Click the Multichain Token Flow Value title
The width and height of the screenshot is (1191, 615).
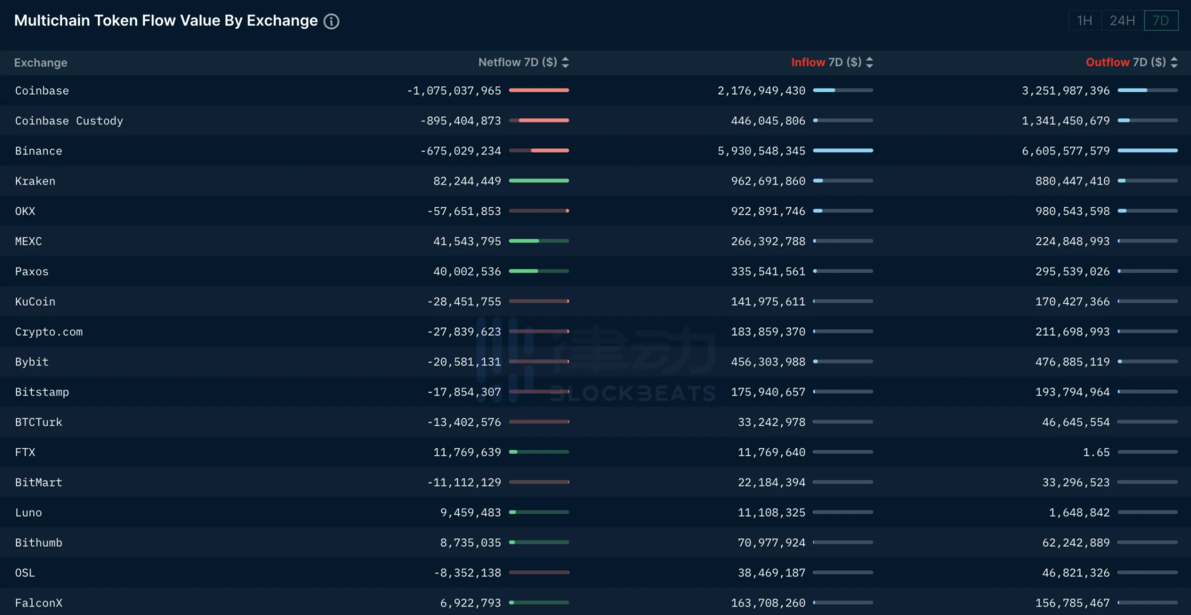click(166, 21)
